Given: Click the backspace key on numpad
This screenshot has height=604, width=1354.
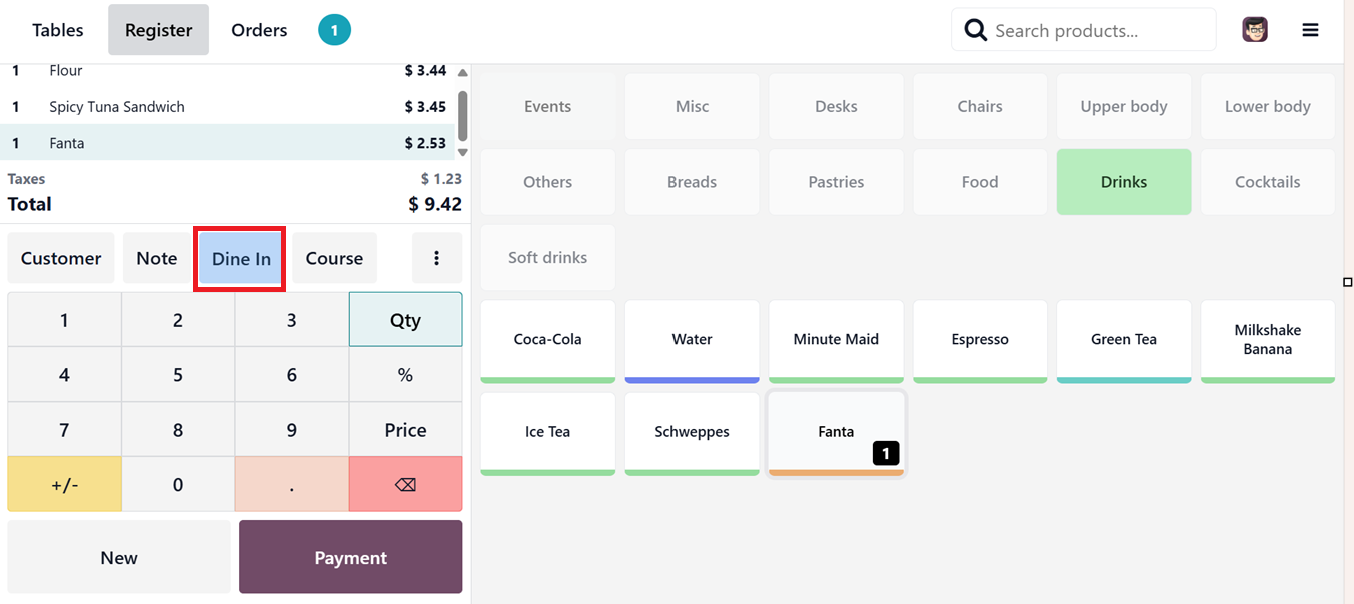Looking at the screenshot, I should tap(405, 485).
